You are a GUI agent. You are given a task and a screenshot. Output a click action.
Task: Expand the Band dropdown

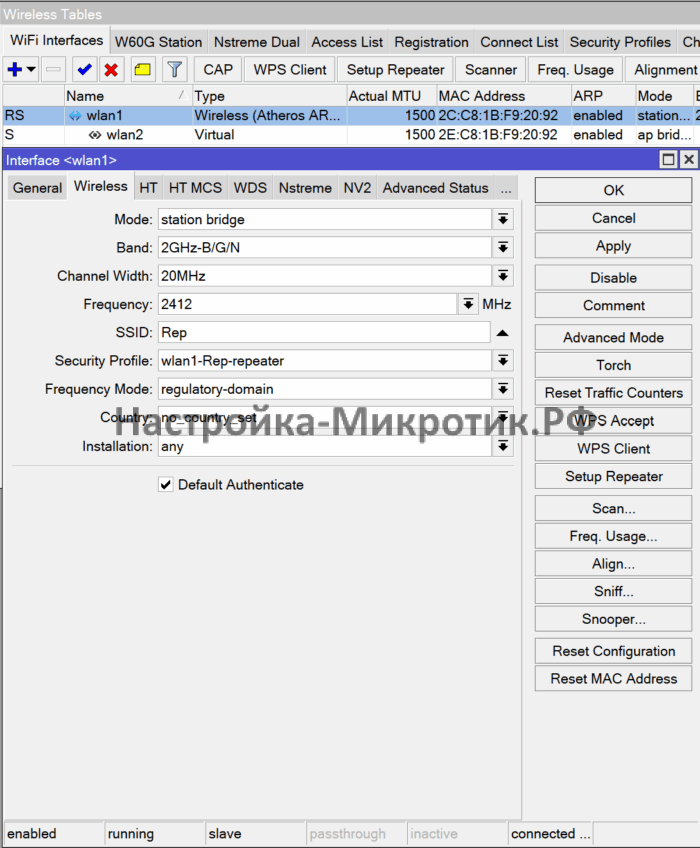[503, 247]
